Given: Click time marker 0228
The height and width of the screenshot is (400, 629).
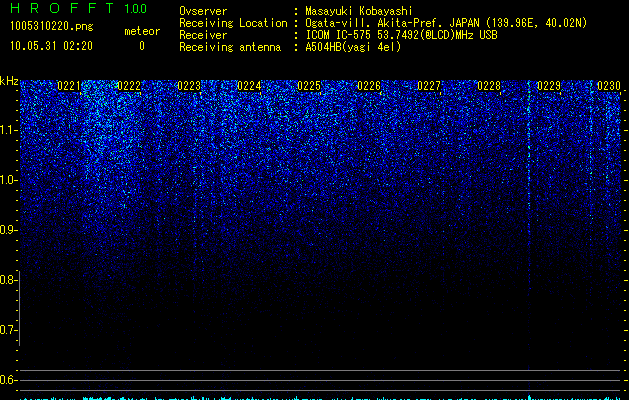Looking at the screenshot, I should 489,86.
